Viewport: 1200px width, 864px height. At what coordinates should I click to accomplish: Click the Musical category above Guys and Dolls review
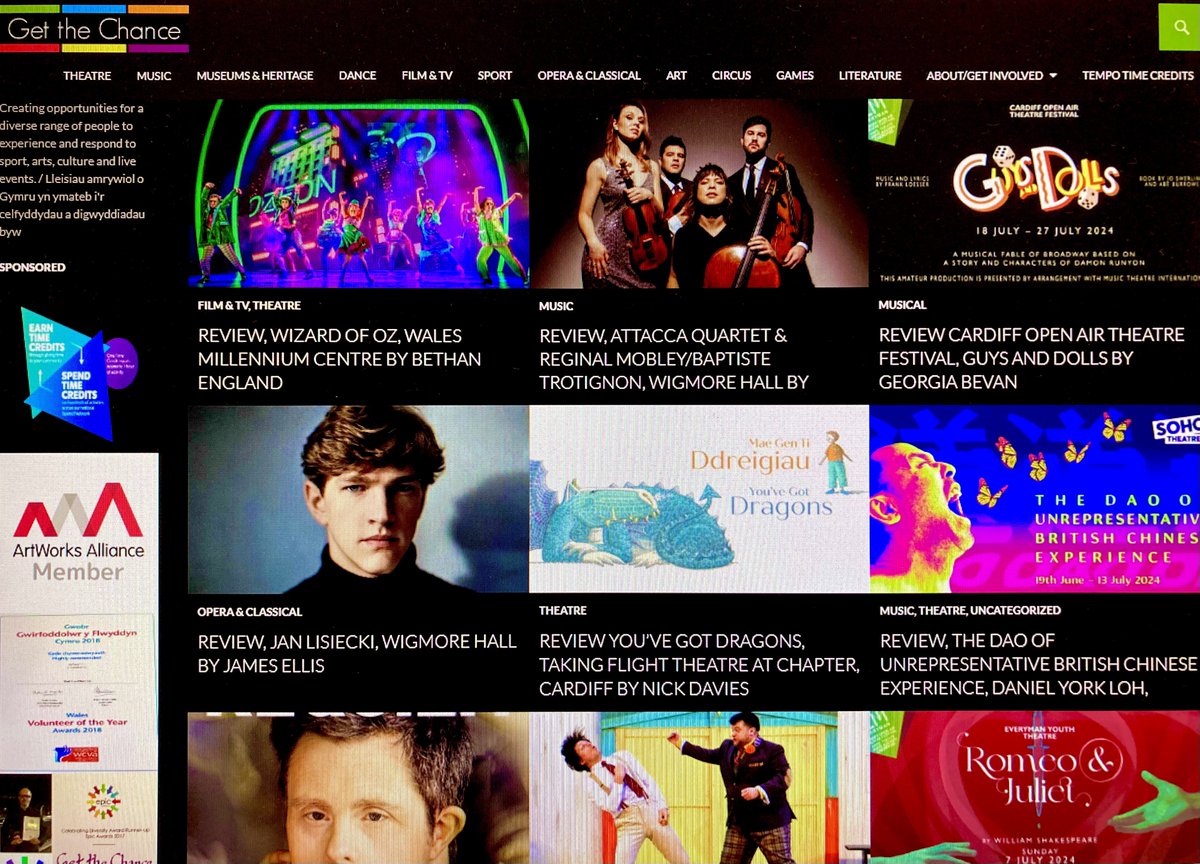pyautogui.click(x=902, y=305)
